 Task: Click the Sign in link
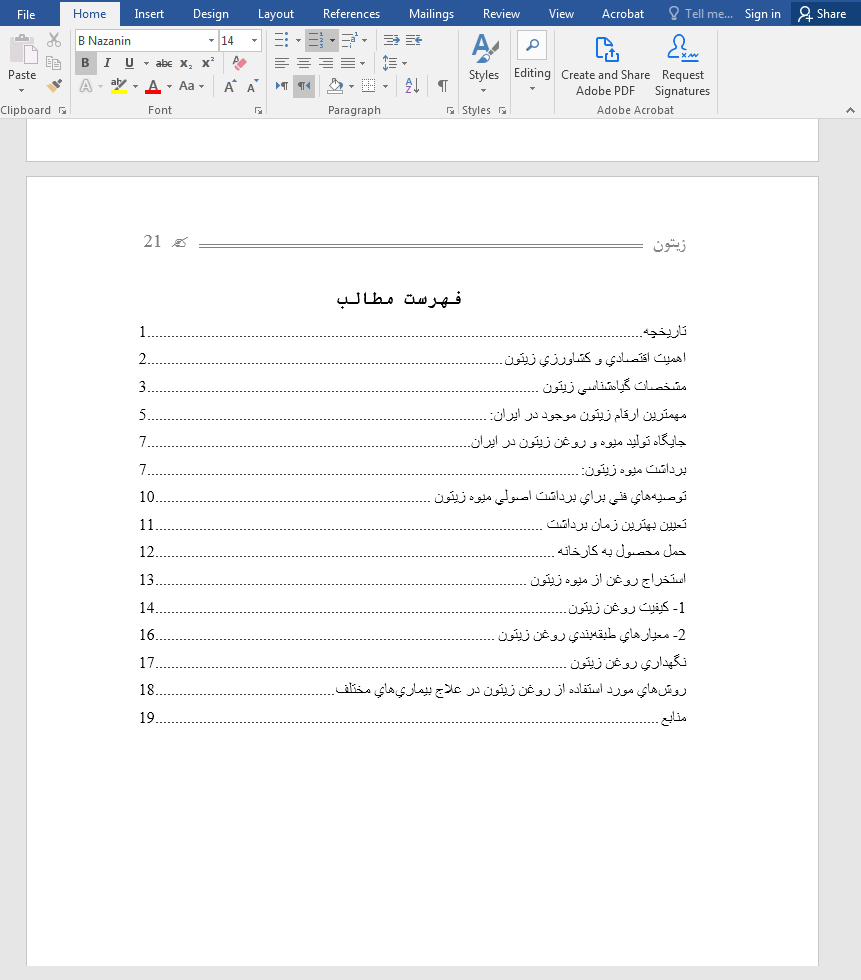pyautogui.click(x=762, y=14)
